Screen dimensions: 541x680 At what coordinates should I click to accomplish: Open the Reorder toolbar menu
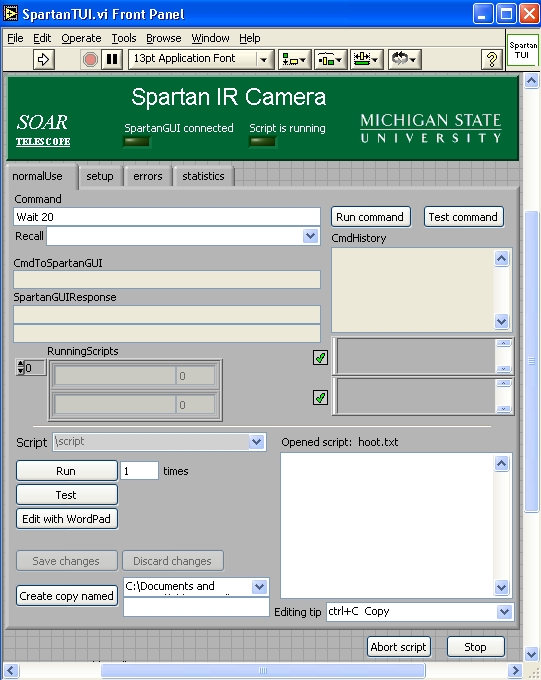coord(404,59)
